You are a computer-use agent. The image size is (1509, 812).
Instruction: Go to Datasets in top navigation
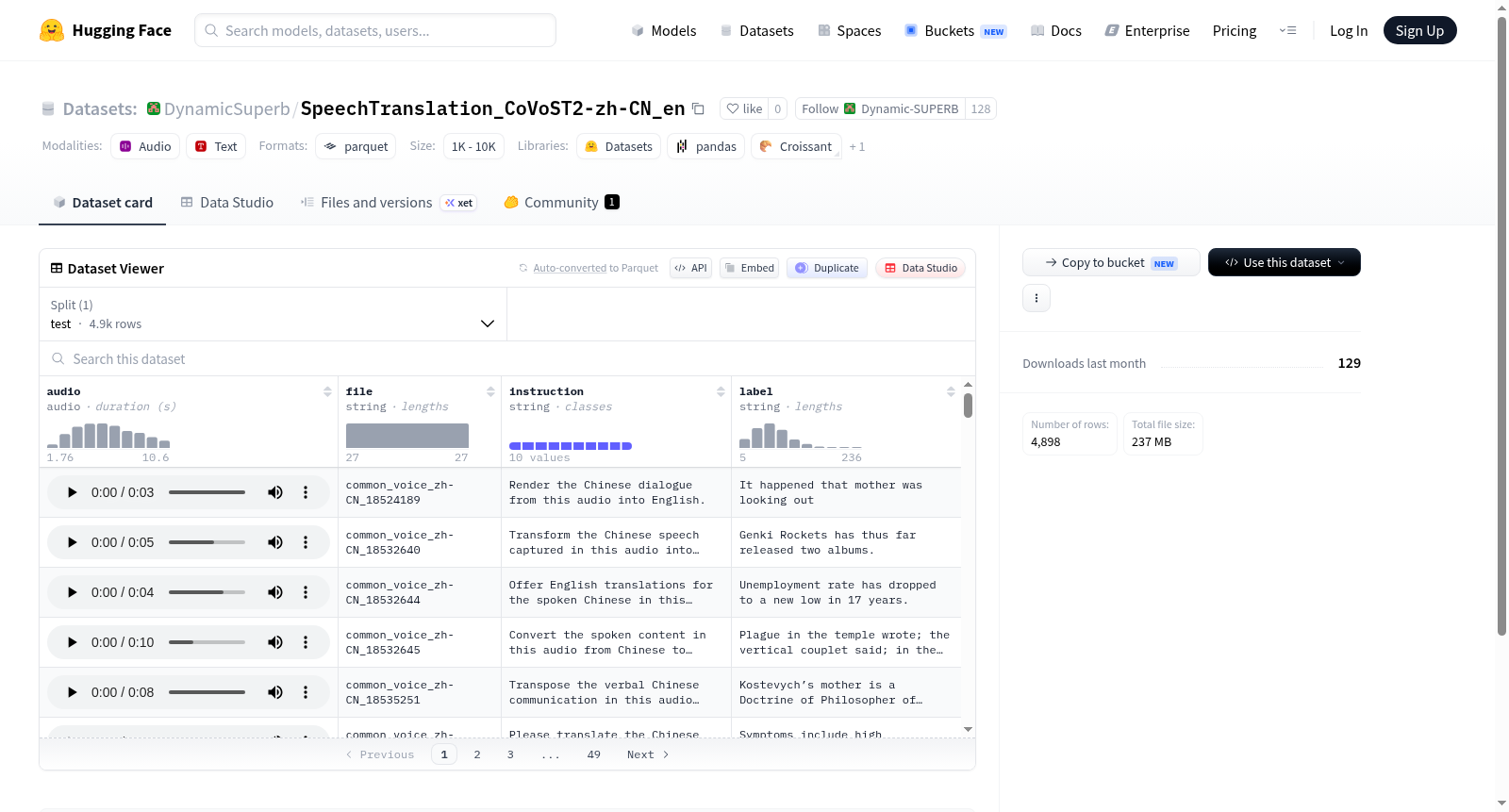[x=757, y=30]
